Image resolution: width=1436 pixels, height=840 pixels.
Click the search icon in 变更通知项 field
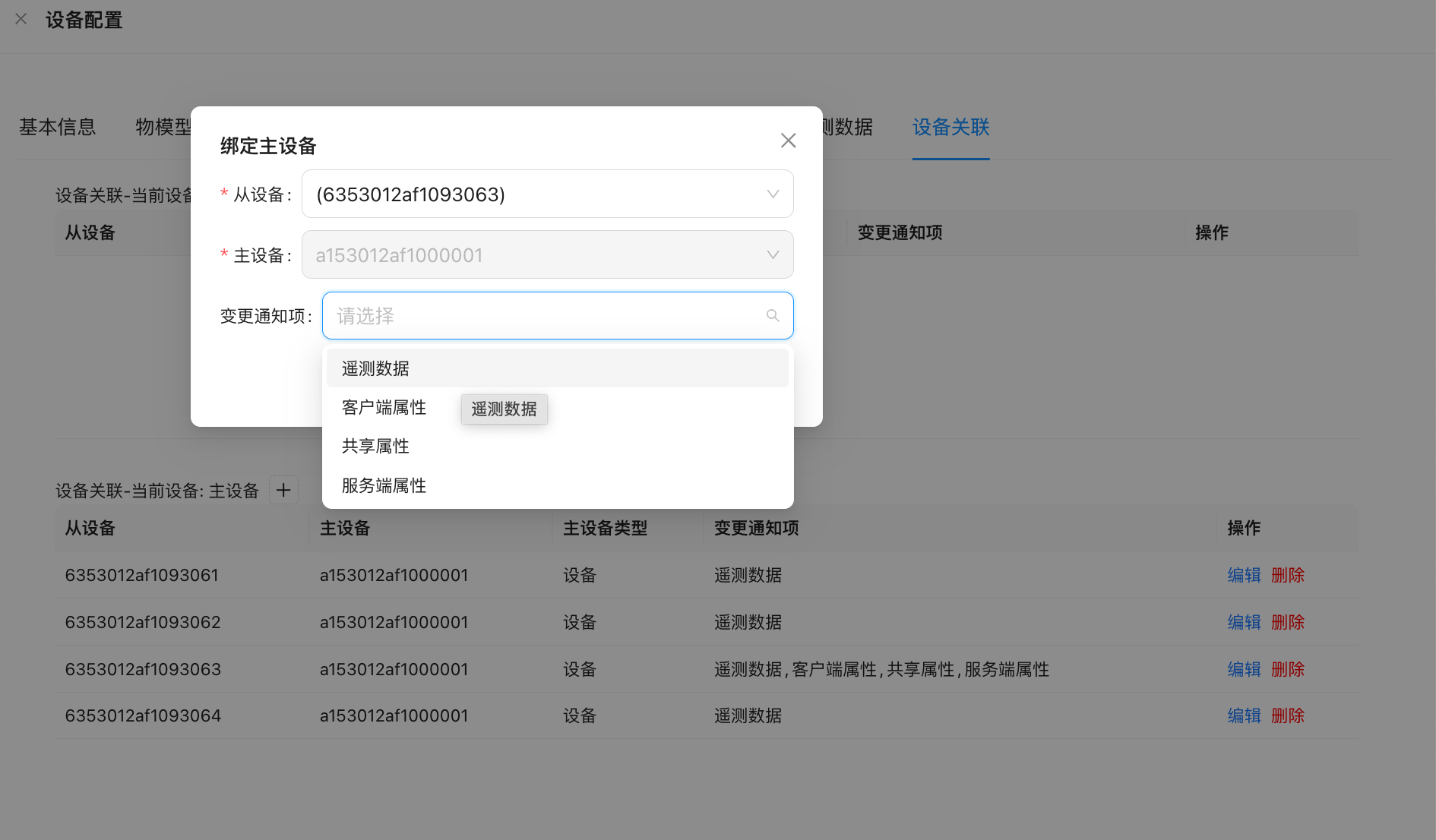(x=773, y=316)
